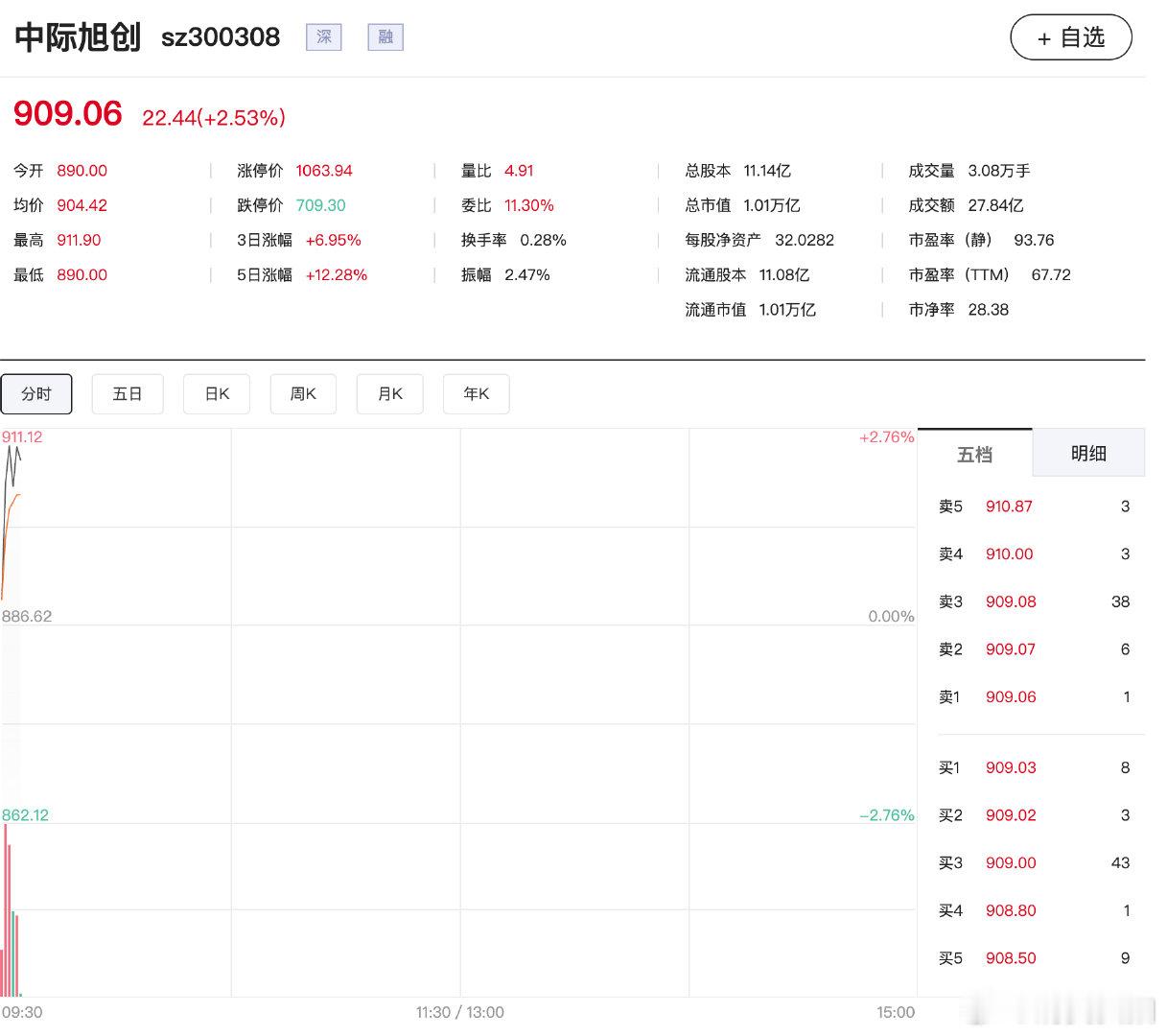Click 成交额 value 27.84亿
Screen dimensions: 1167x1036
click(995, 205)
